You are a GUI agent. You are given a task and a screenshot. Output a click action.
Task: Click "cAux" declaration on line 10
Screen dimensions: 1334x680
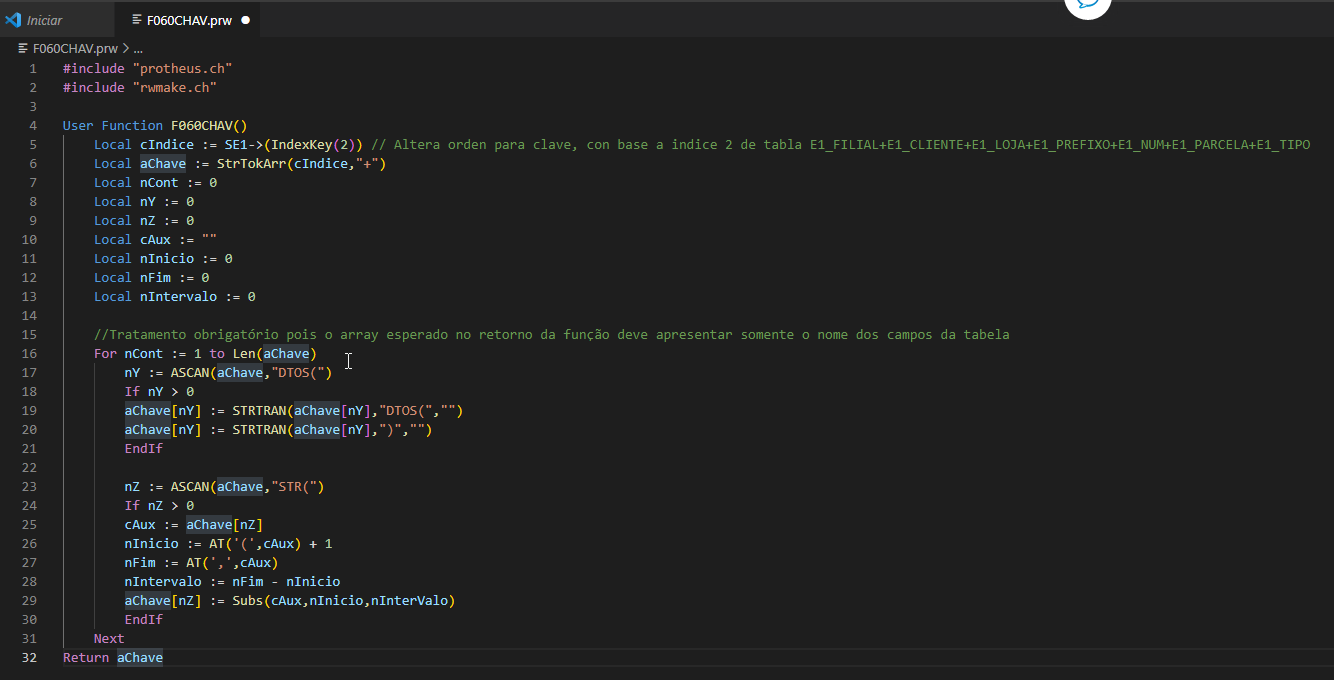click(155, 239)
